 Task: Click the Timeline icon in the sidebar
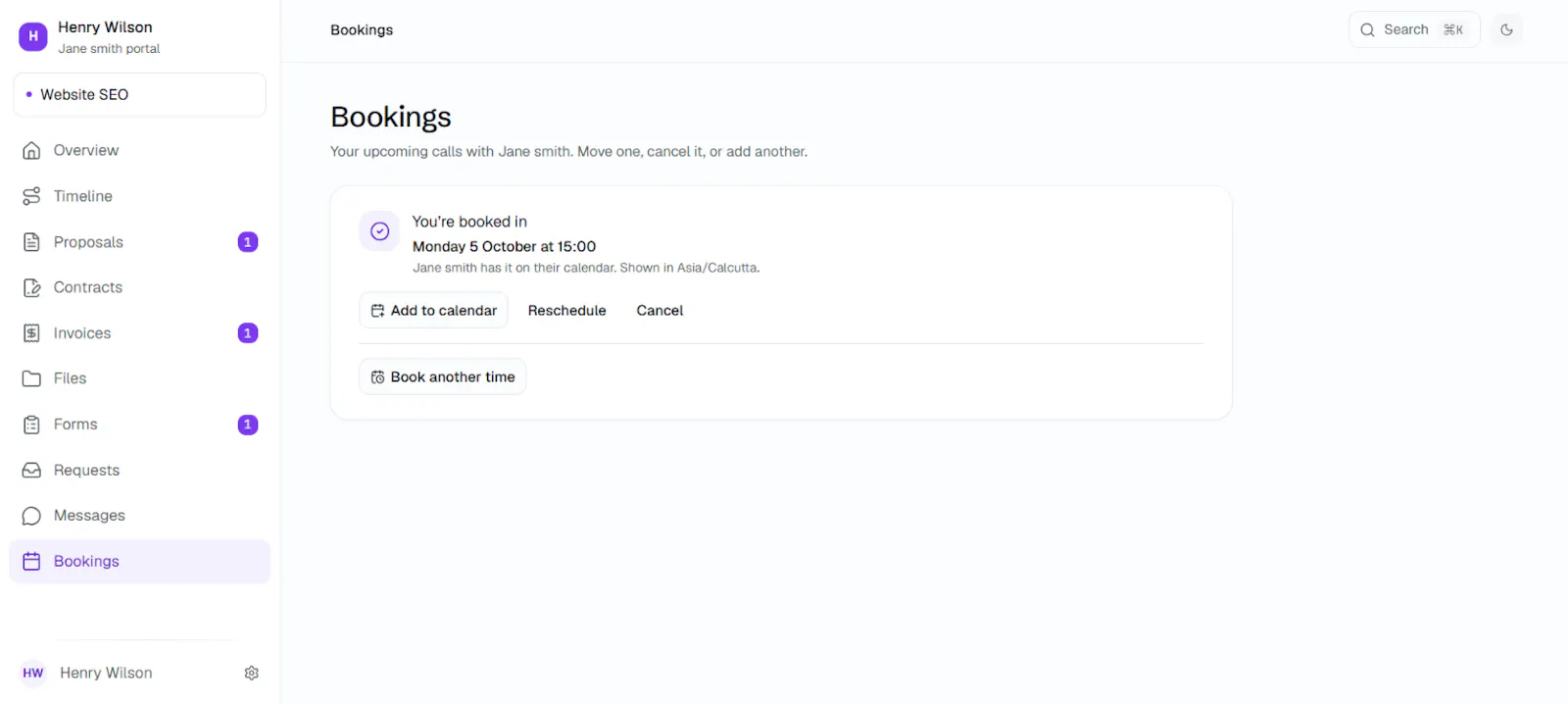31,196
